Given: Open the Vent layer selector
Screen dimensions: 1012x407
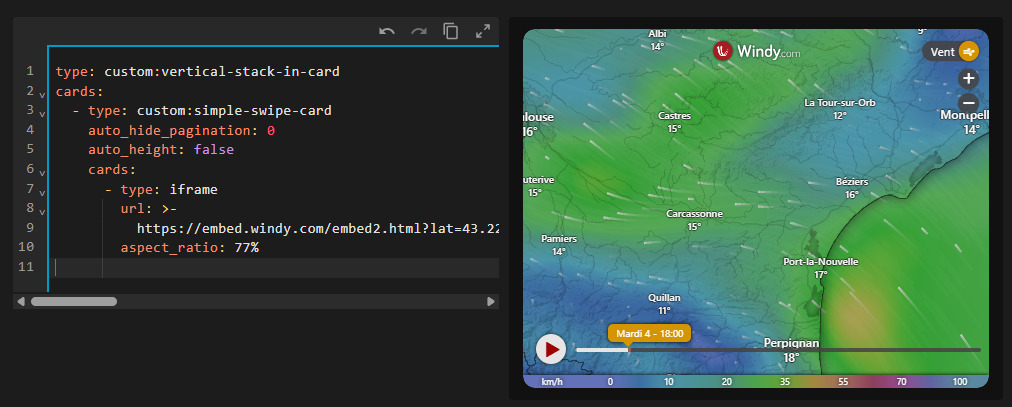Looking at the screenshot, I should pos(950,52).
